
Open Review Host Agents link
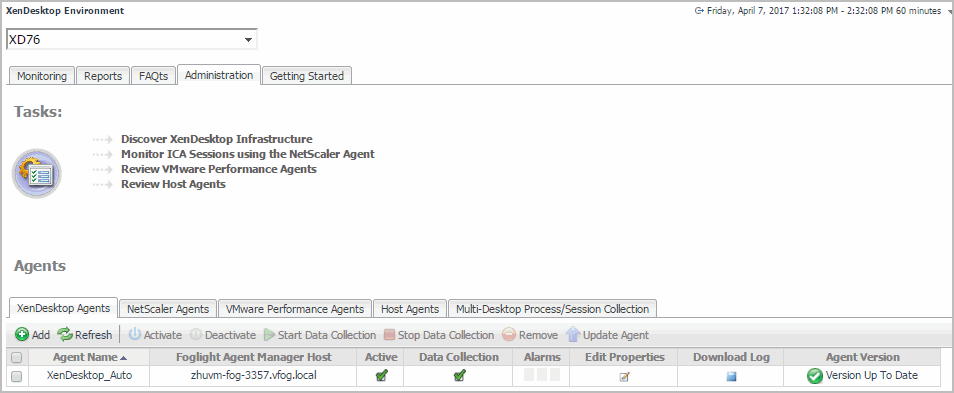pyautogui.click(x=173, y=184)
